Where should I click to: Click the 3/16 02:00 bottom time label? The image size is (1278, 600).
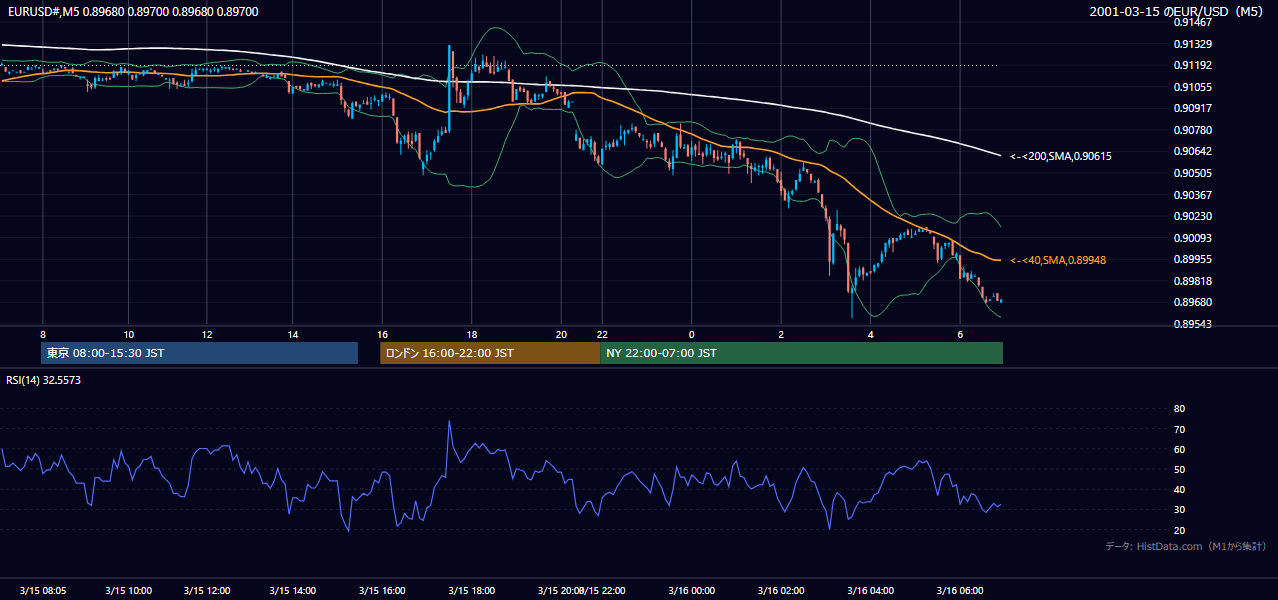tap(780, 591)
